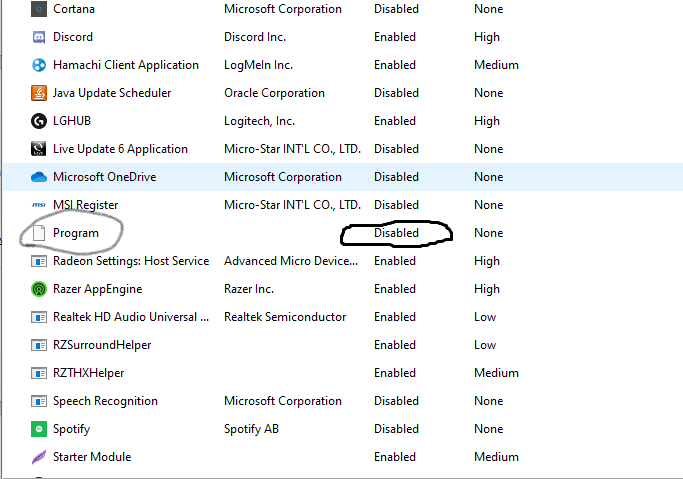Click the Live Update 6 Application icon
Viewport: 683px width, 479px height.
(x=39, y=149)
